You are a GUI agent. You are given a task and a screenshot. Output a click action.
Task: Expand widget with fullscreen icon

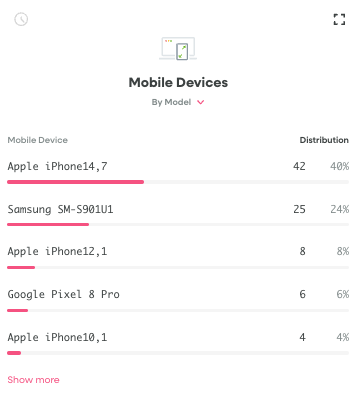[x=339, y=19]
